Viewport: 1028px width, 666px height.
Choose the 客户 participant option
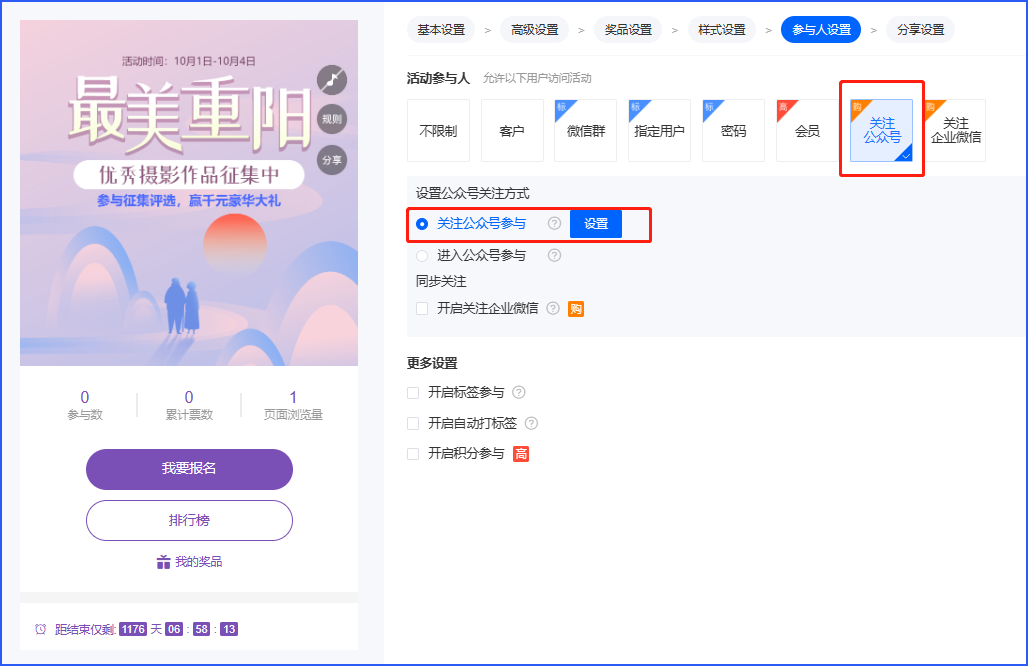[x=512, y=130]
